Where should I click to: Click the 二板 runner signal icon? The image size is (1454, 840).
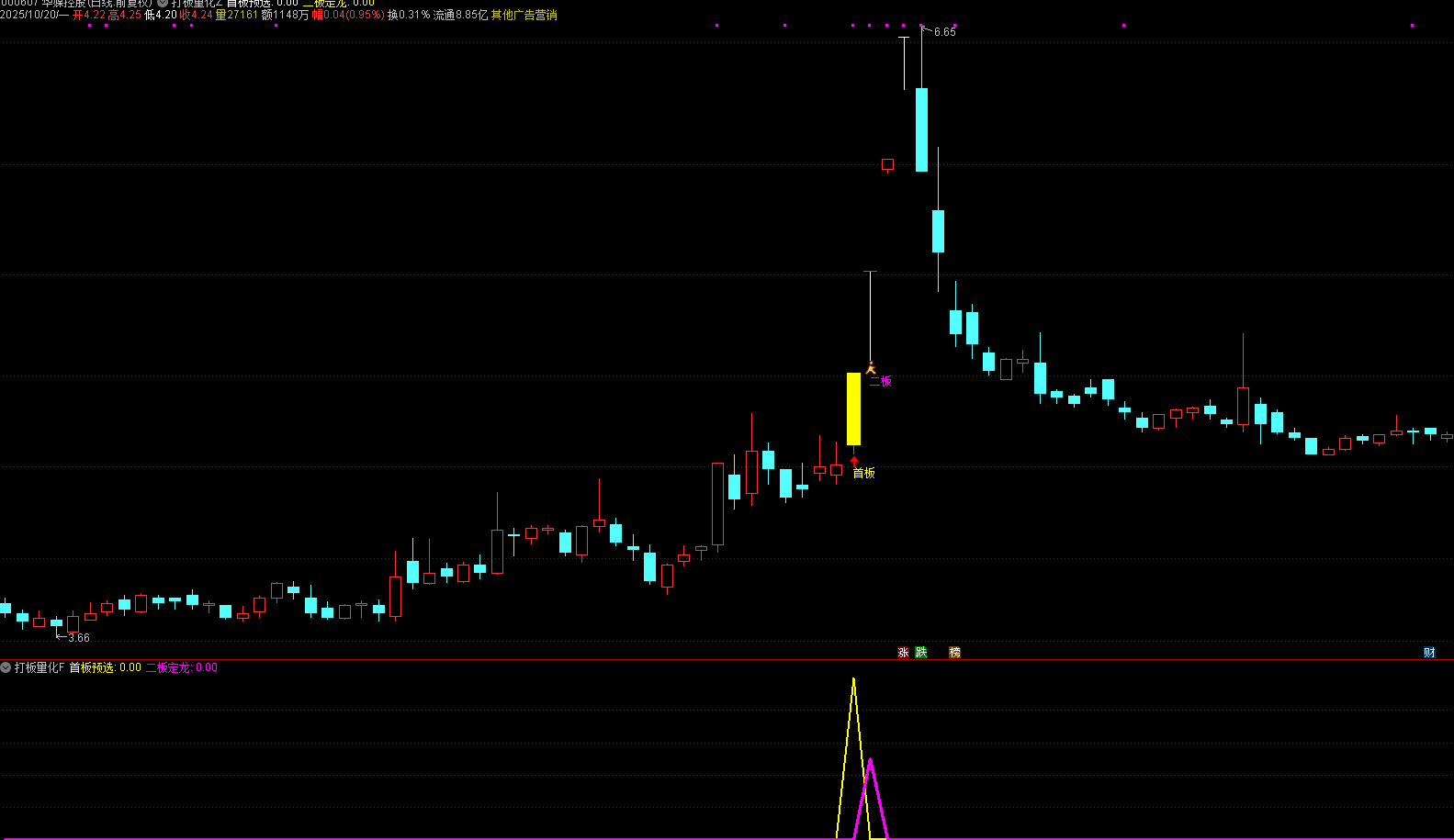click(871, 368)
